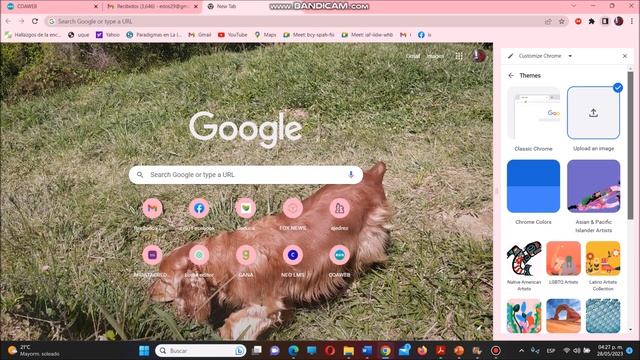
Task: Show hidden system tray icons
Action: [x=521, y=351]
